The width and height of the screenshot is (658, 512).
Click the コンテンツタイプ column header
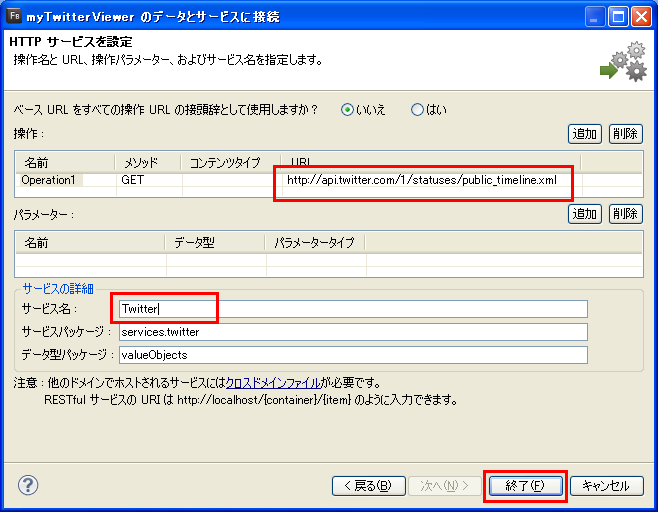(231, 162)
